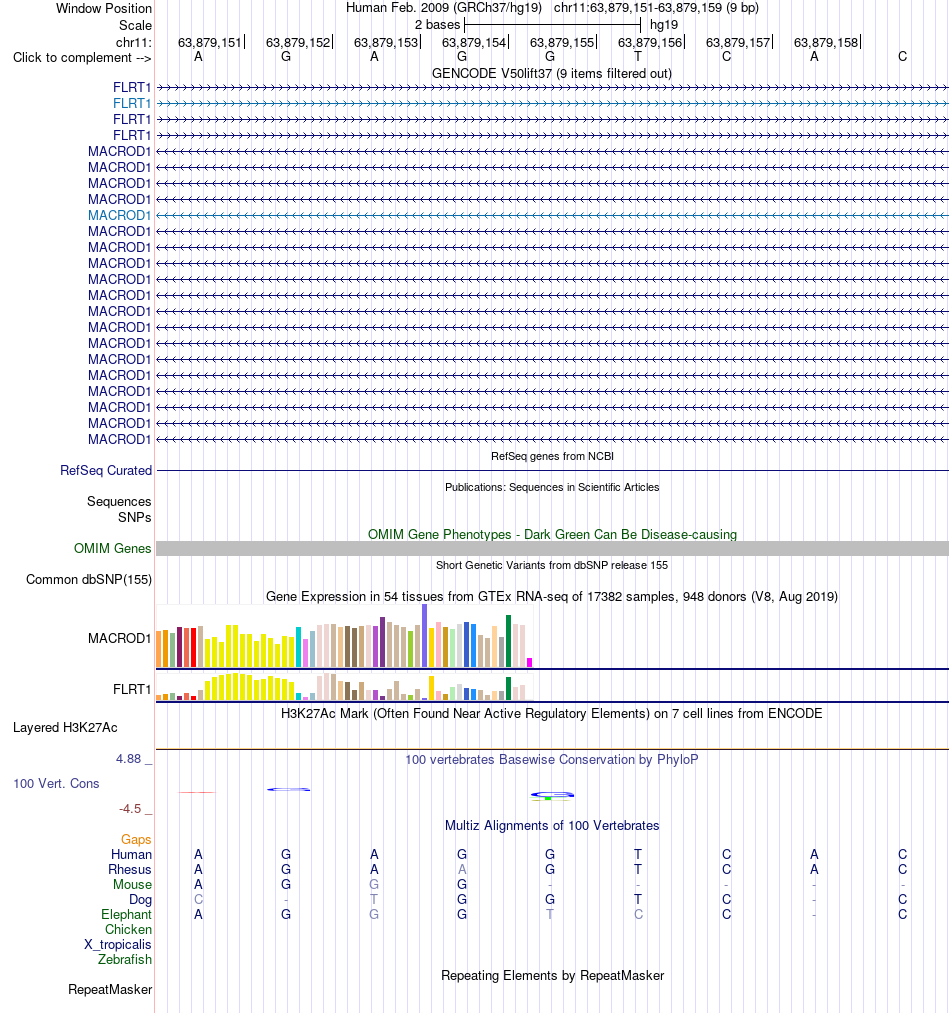Open 'Short Genetic Variants from dbSNP release 155' title
950x1013 pixels.
[552, 565]
